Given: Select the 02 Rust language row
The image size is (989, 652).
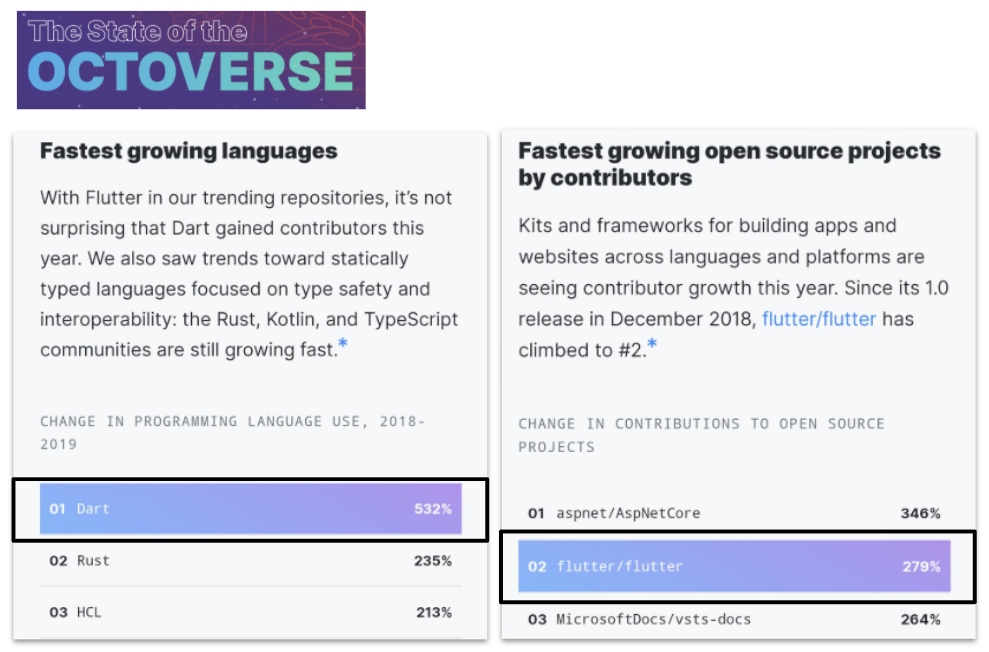Looking at the screenshot, I should coord(250,561).
